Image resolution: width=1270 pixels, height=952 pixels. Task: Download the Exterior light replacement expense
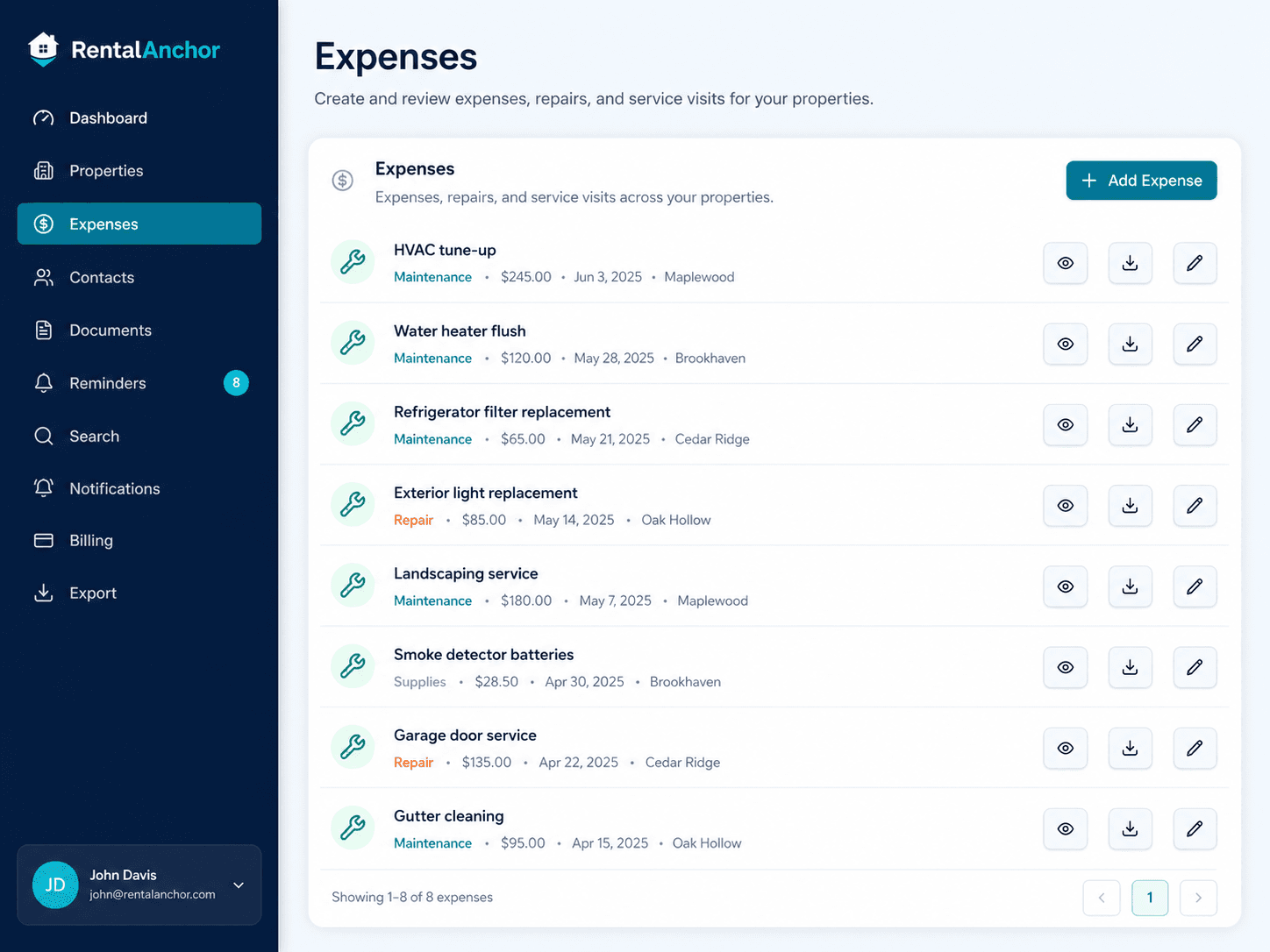point(1130,506)
